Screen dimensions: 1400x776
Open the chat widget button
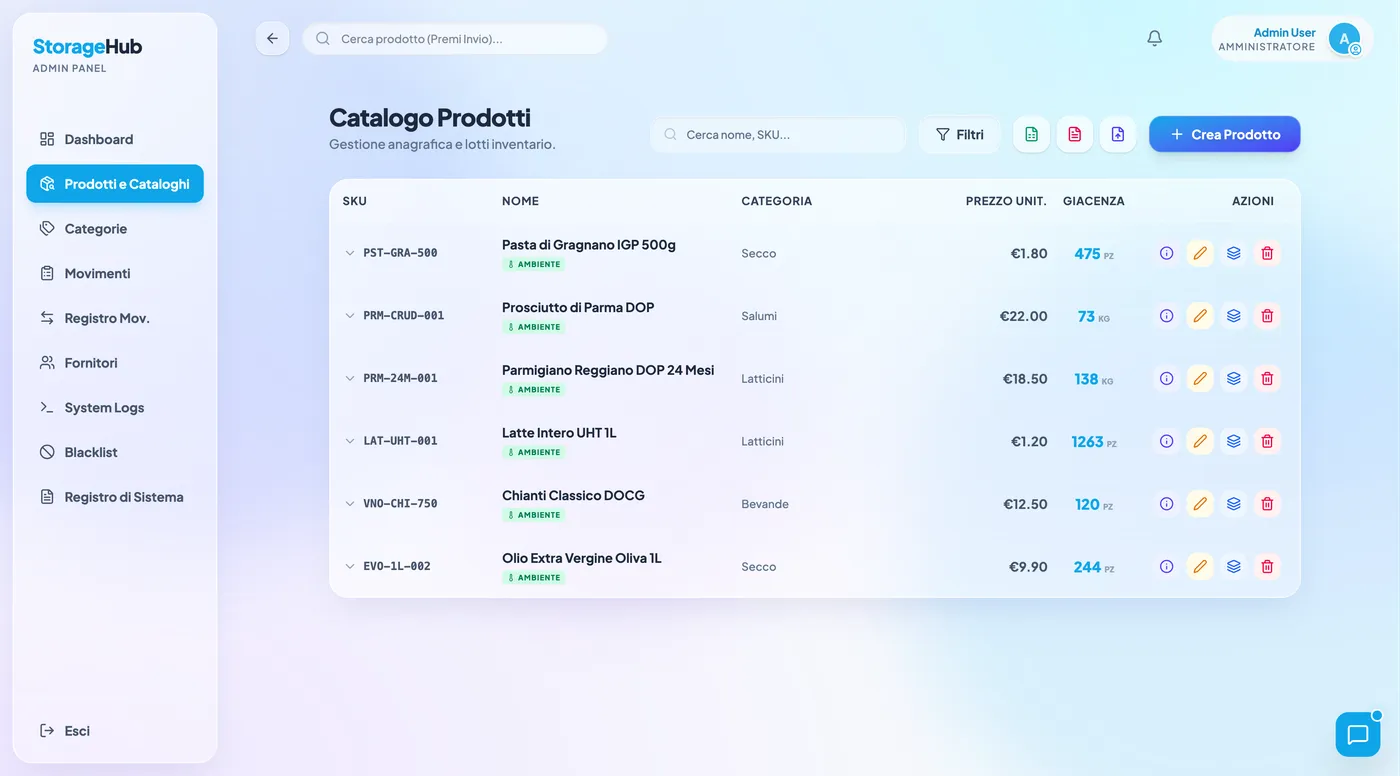pyautogui.click(x=1357, y=735)
